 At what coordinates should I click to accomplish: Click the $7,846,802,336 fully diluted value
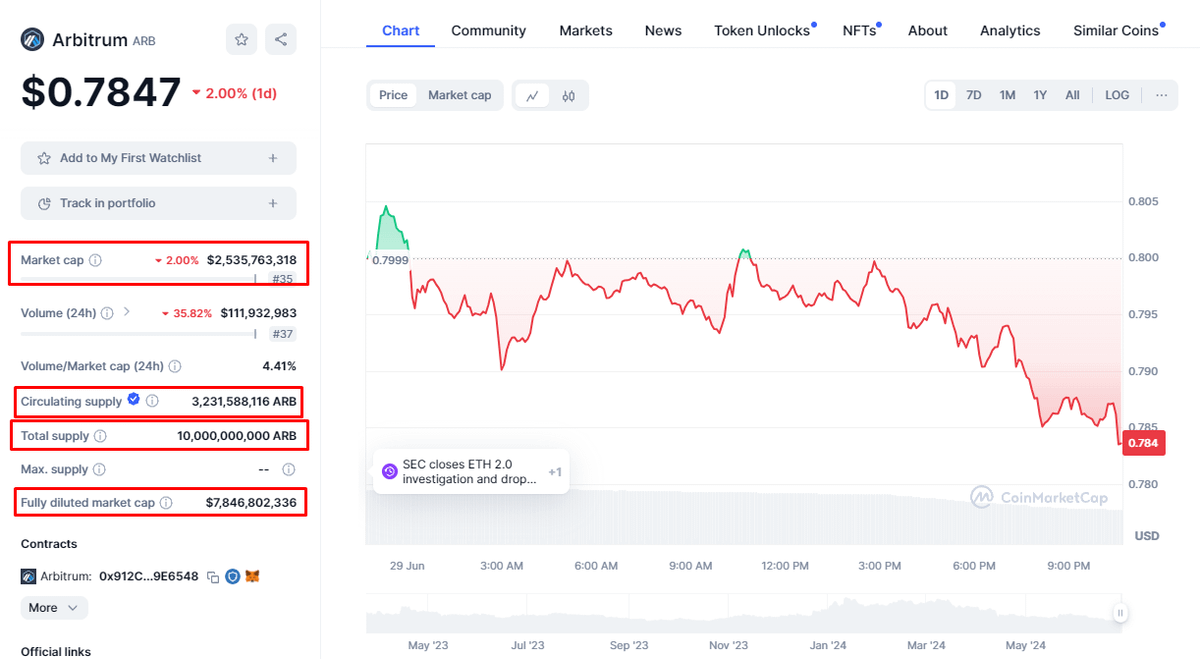251,502
